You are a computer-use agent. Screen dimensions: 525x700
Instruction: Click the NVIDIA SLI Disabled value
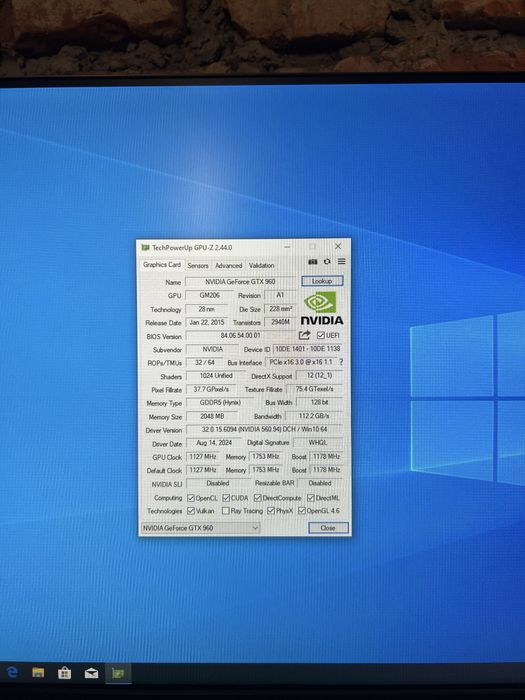point(218,483)
